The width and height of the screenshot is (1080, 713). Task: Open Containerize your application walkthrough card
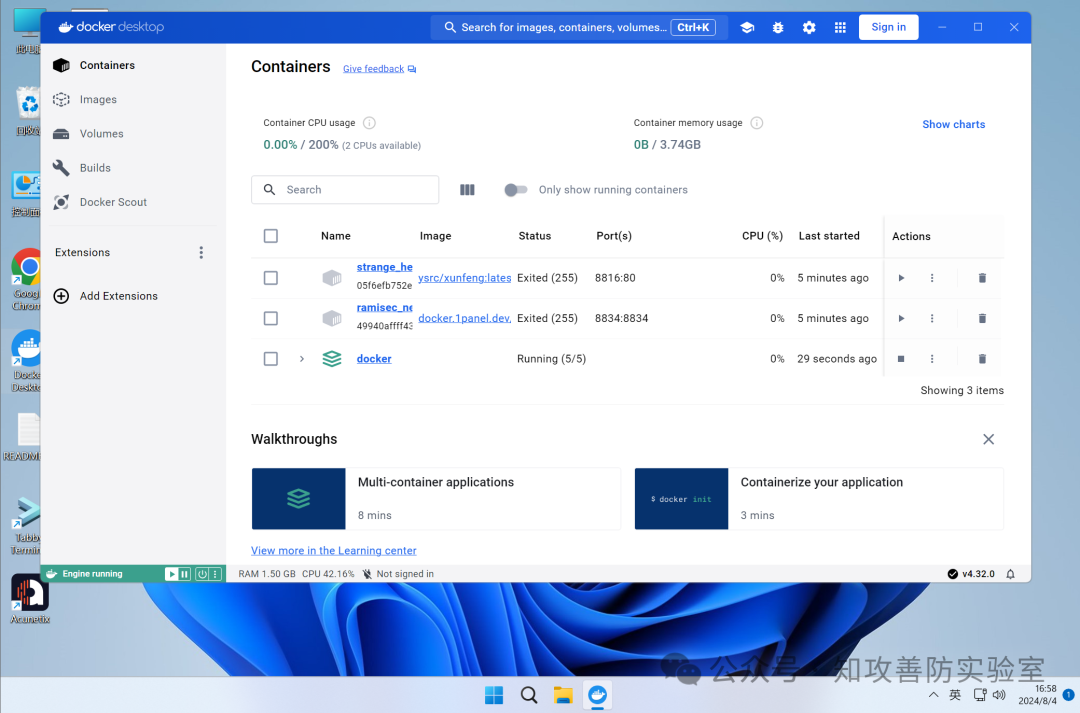[x=819, y=499]
